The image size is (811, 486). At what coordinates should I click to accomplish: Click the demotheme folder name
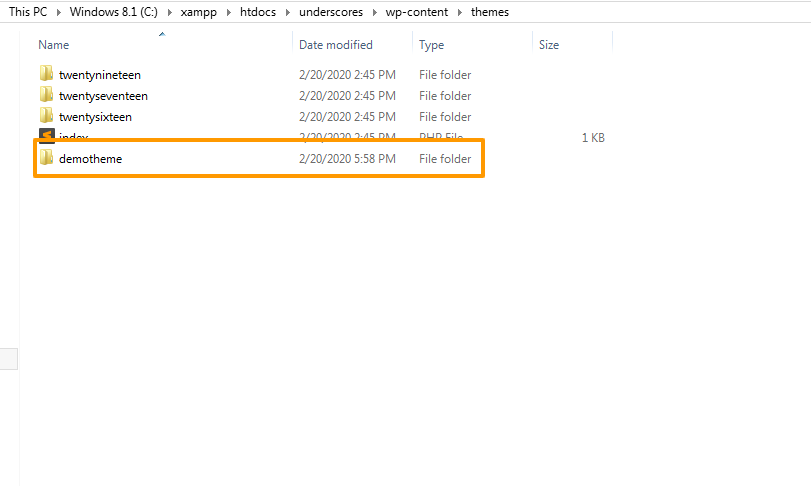(91, 159)
